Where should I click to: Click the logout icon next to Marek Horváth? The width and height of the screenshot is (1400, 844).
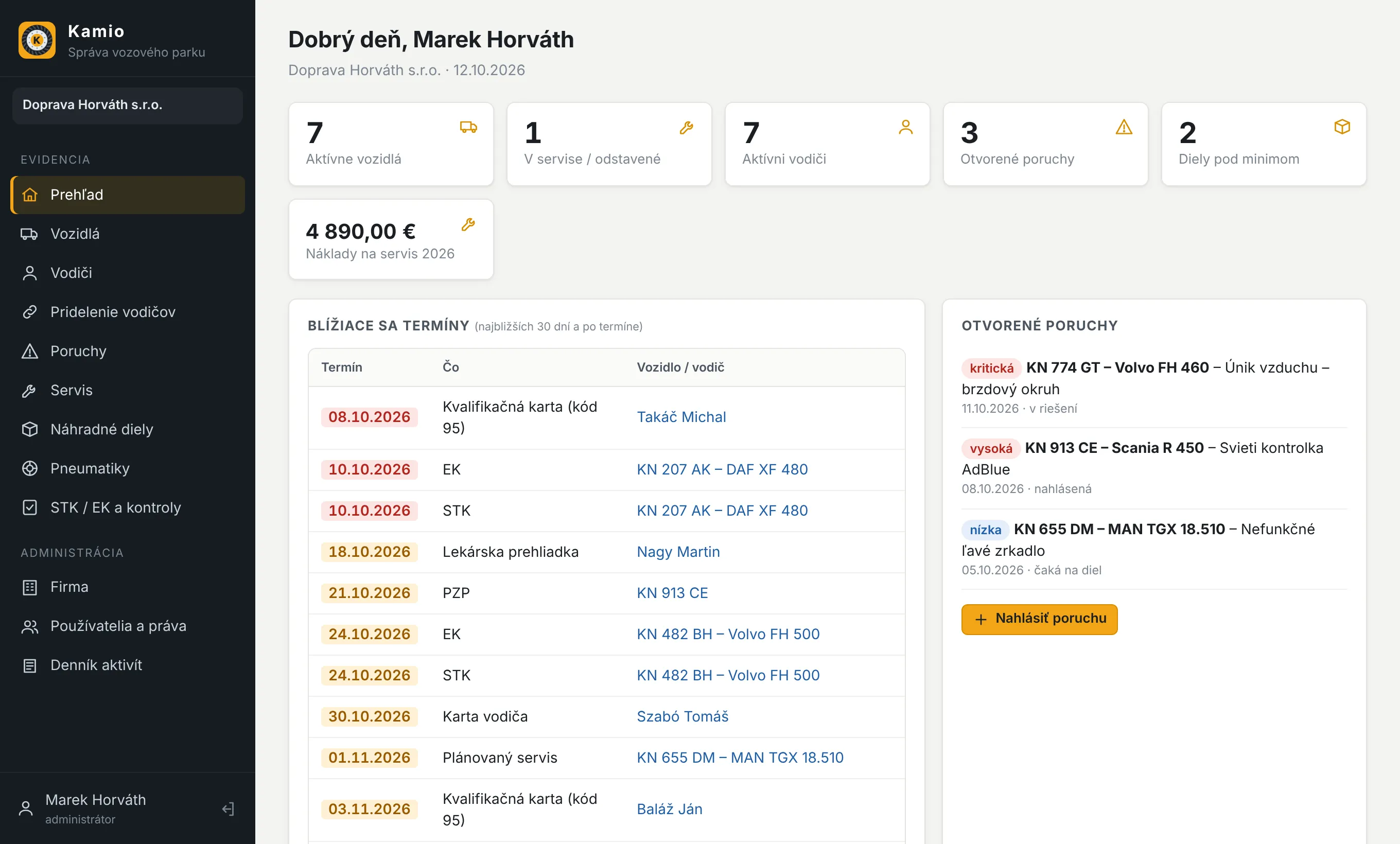pyautogui.click(x=228, y=809)
